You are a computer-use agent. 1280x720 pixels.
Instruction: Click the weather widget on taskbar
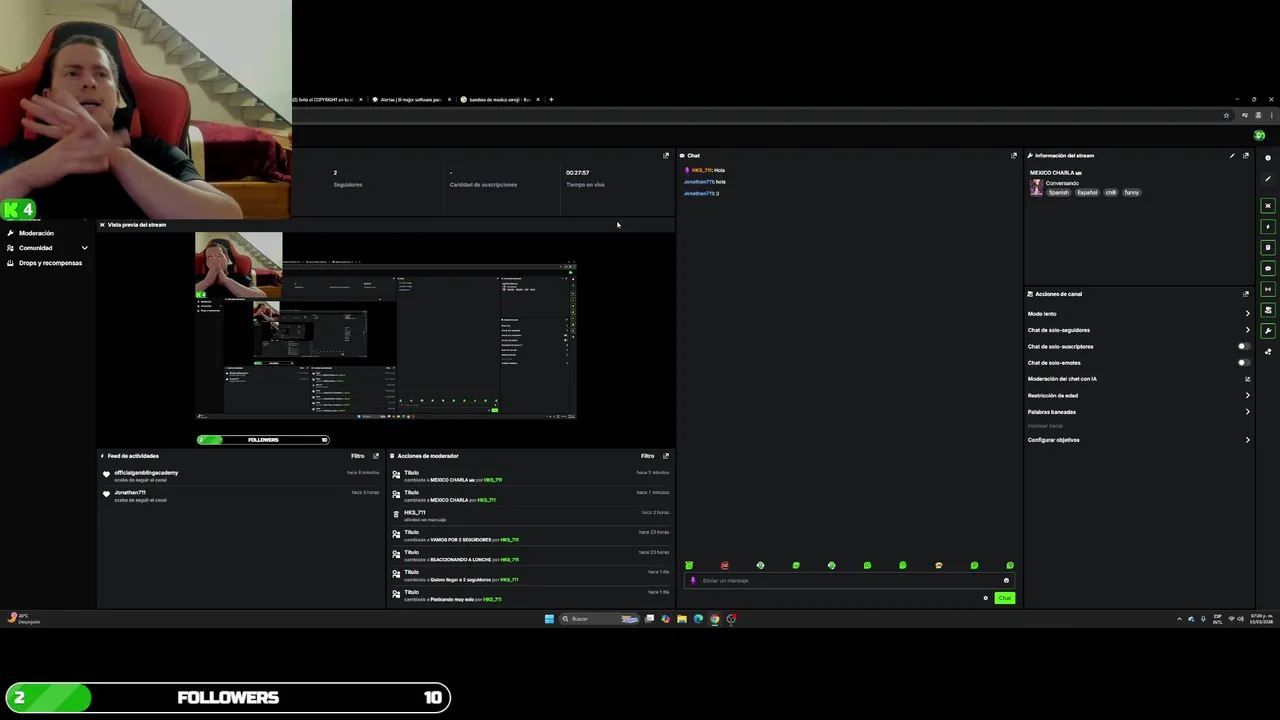coord(24,618)
